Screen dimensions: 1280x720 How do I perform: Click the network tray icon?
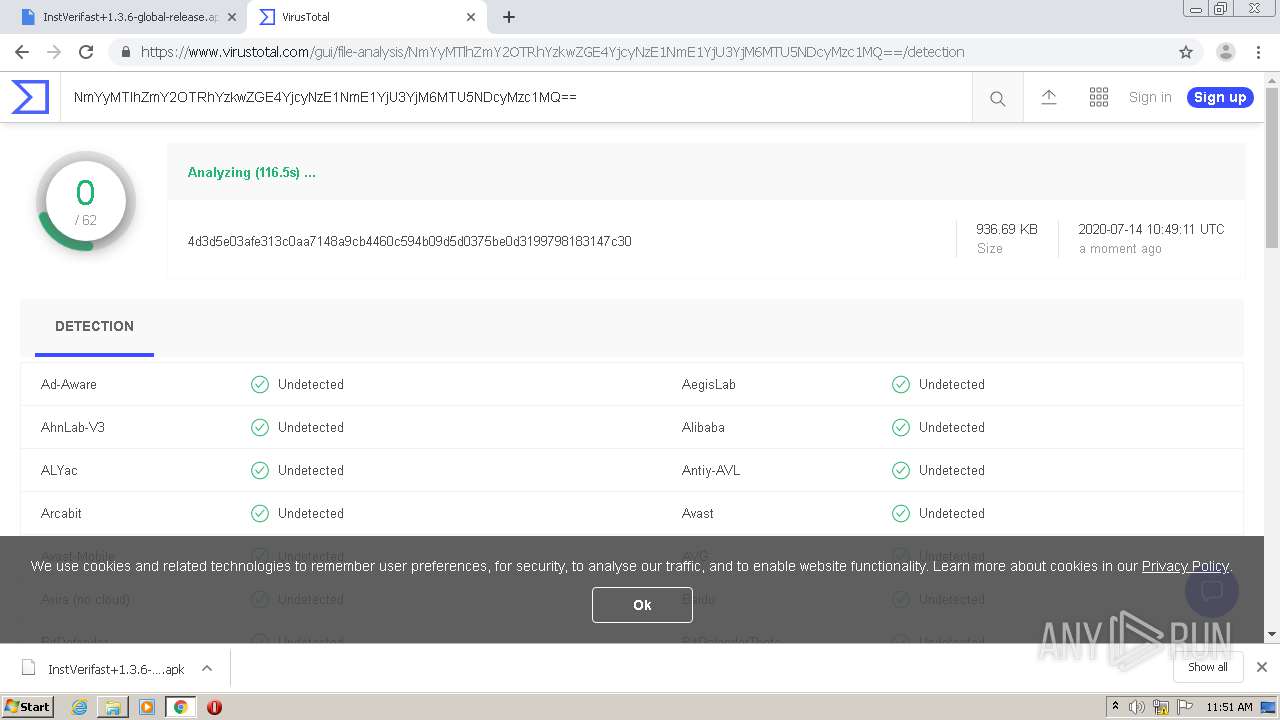click(x=1161, y=707)
